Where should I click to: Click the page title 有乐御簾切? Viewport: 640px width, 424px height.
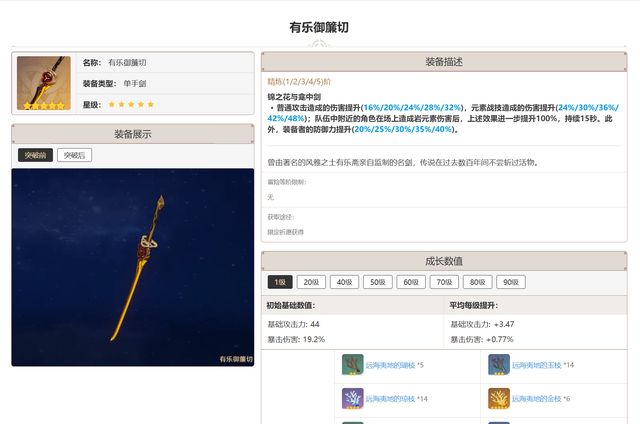click(x=319, y=27)
